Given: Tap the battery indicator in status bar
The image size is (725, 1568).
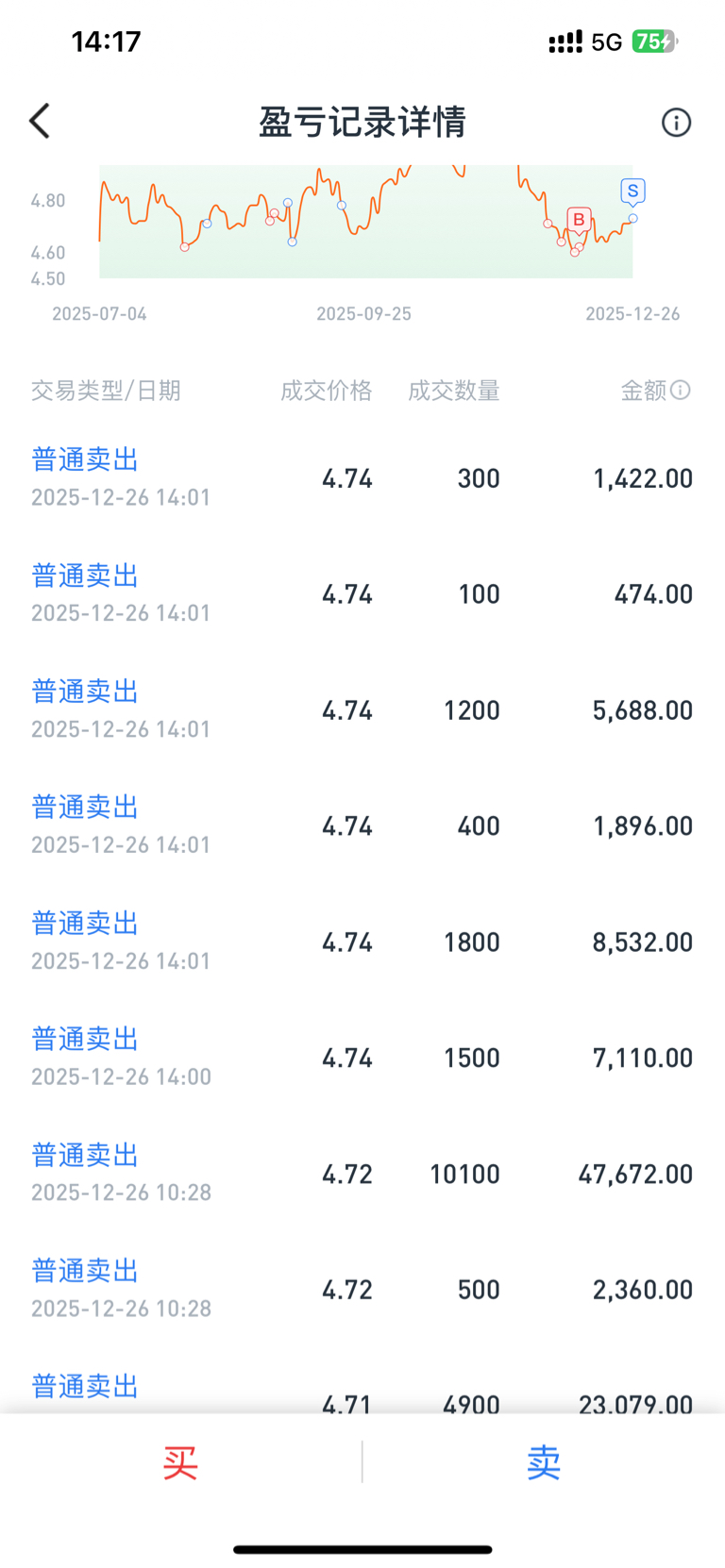Looking at the screenshot, I should [x=655, y=42].
